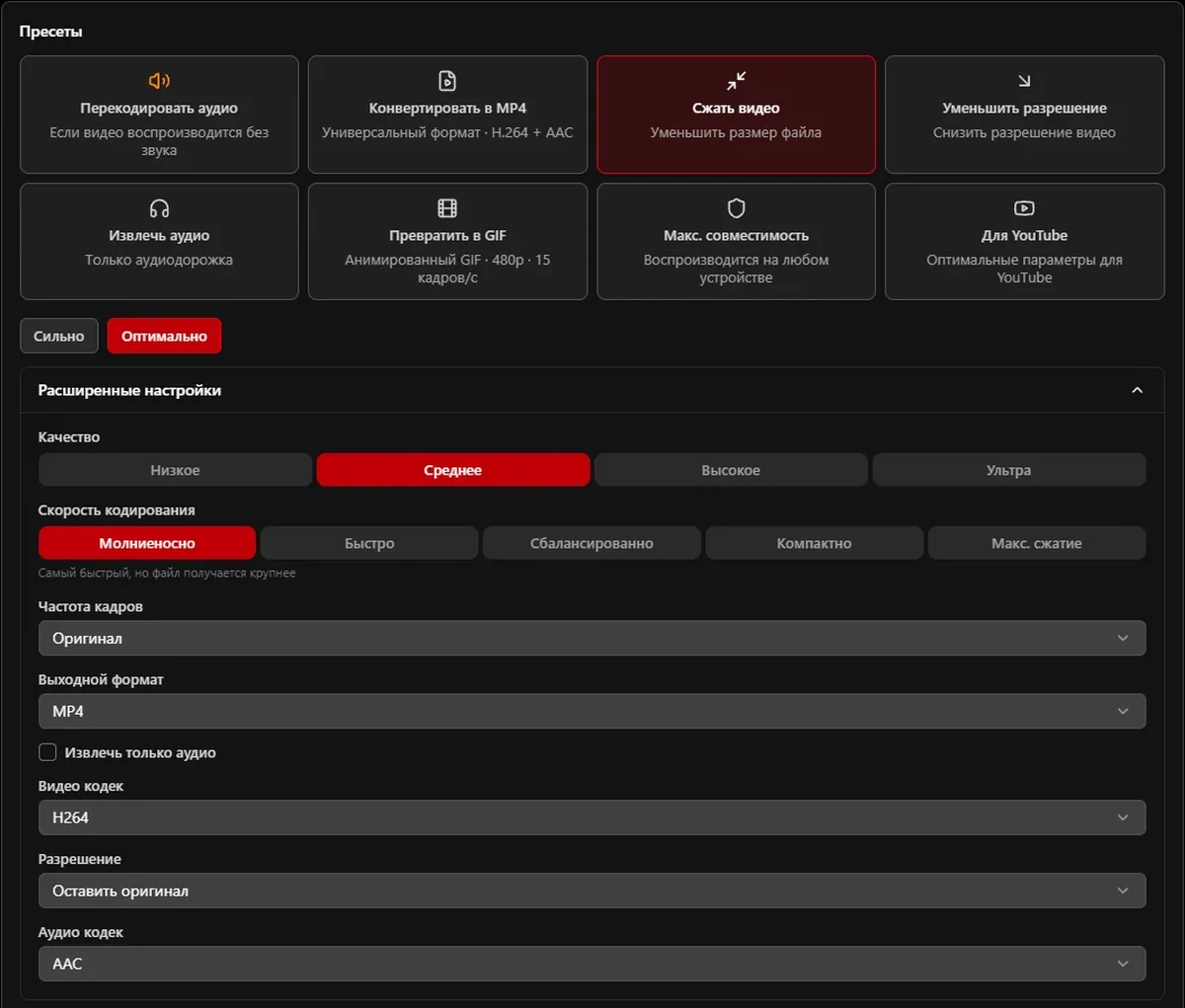
Task: Click the diagonal arrow icon on Уменьшить разрешение
Action: click(x=1024, y=81)
